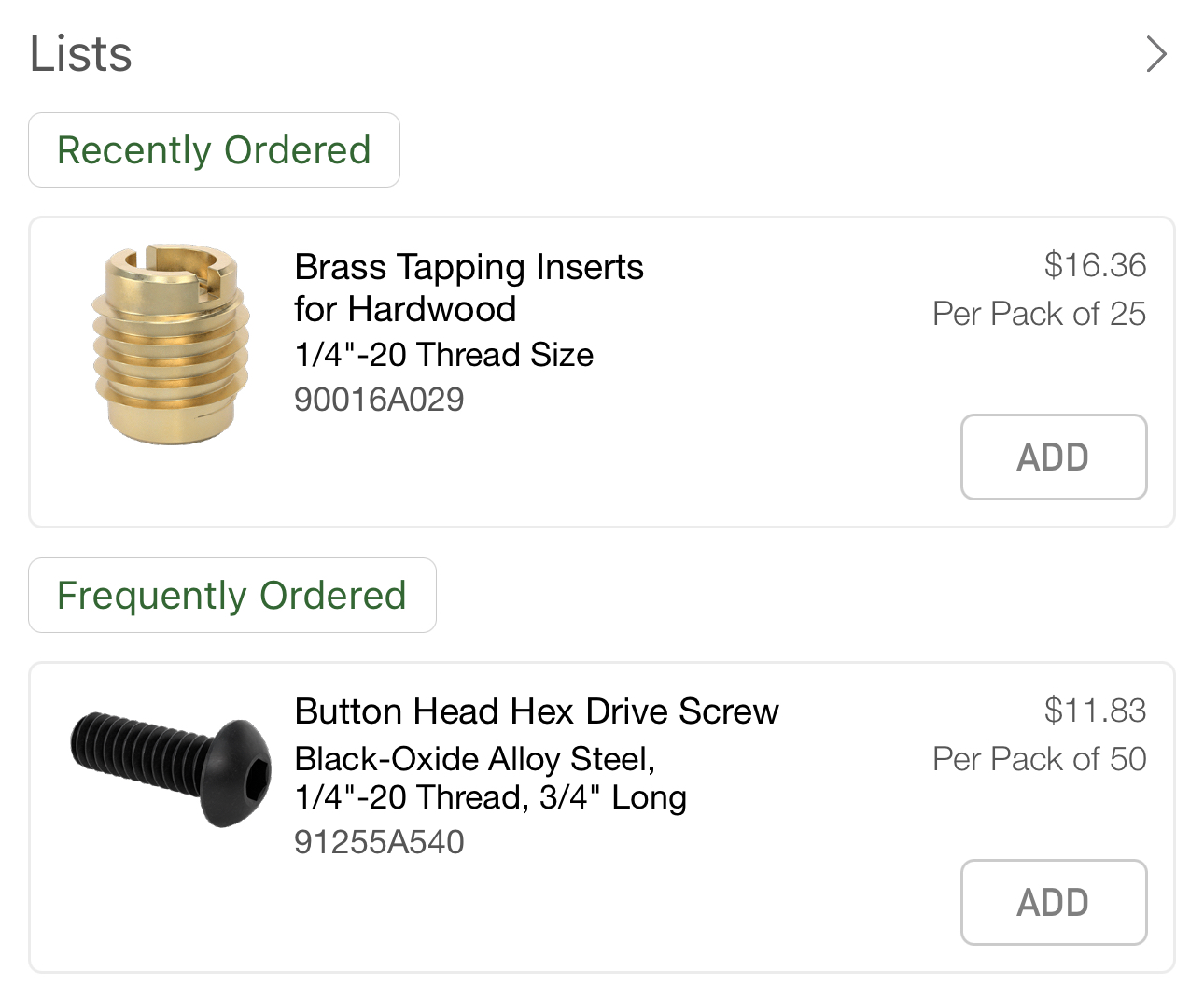The width and height of the screenshot is (1204, 999).
Task: Click the Black-Oxide Alloy Steel description
Action: [x=475, y=759]
